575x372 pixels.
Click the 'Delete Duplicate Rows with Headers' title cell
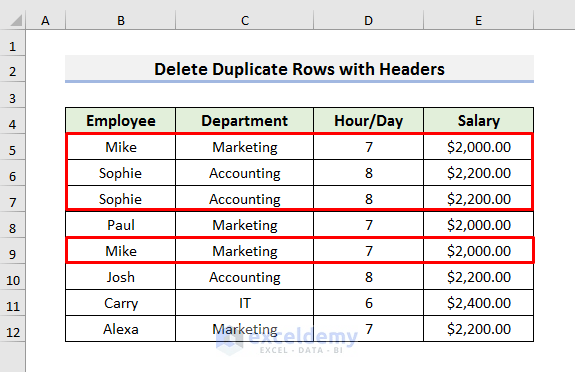tap(299, 69)
